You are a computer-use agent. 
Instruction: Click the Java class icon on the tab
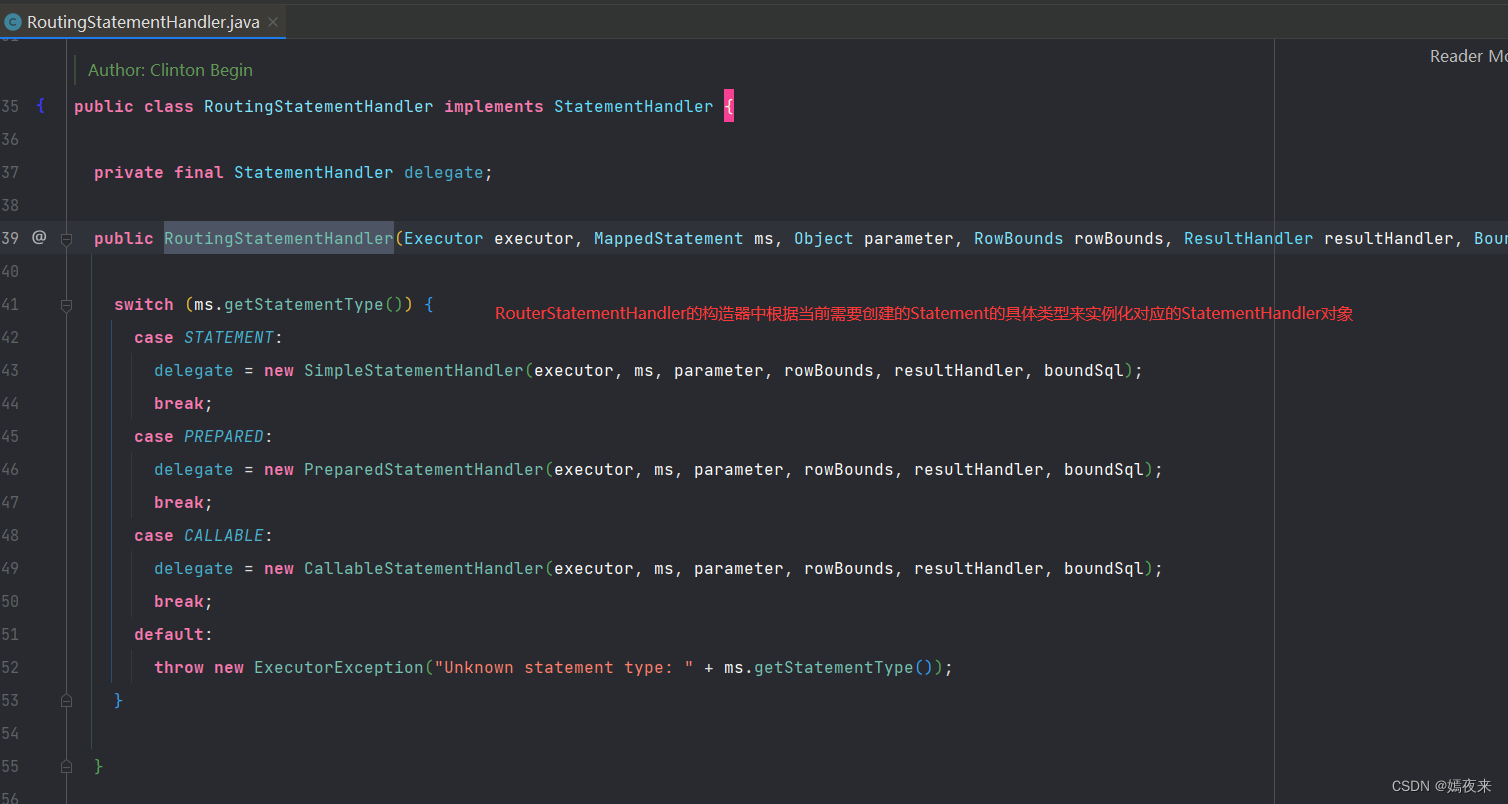[x=13, y=22]
